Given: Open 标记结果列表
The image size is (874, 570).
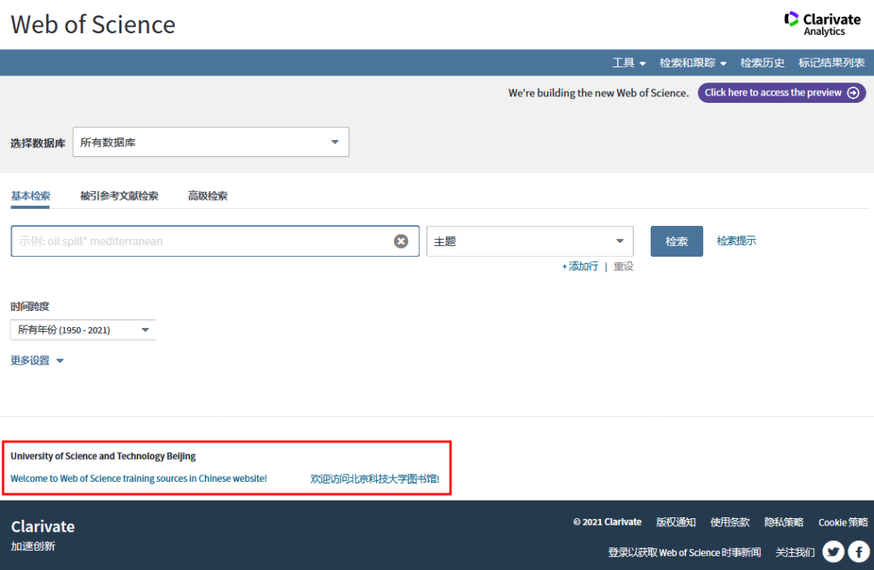Looking at the screenshot, I should tap(831, 63).
